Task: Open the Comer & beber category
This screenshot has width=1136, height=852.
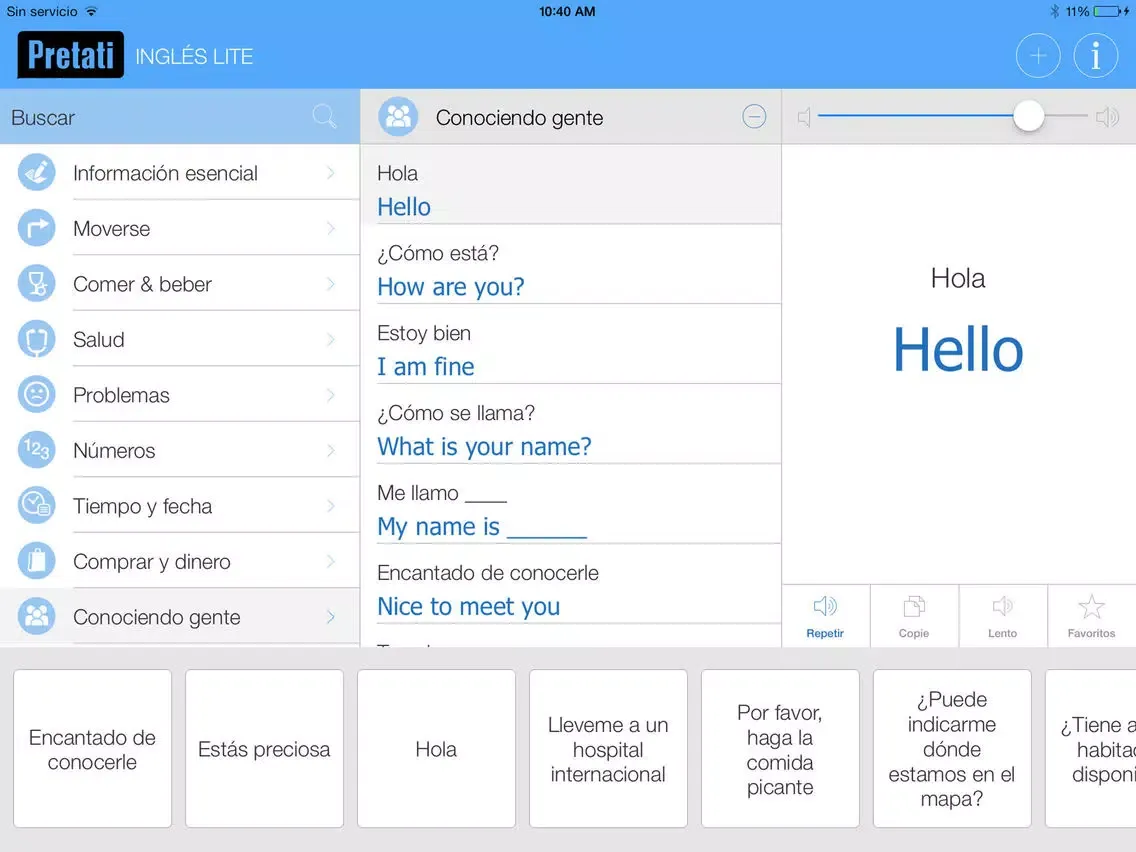Action: pos(180,283)
